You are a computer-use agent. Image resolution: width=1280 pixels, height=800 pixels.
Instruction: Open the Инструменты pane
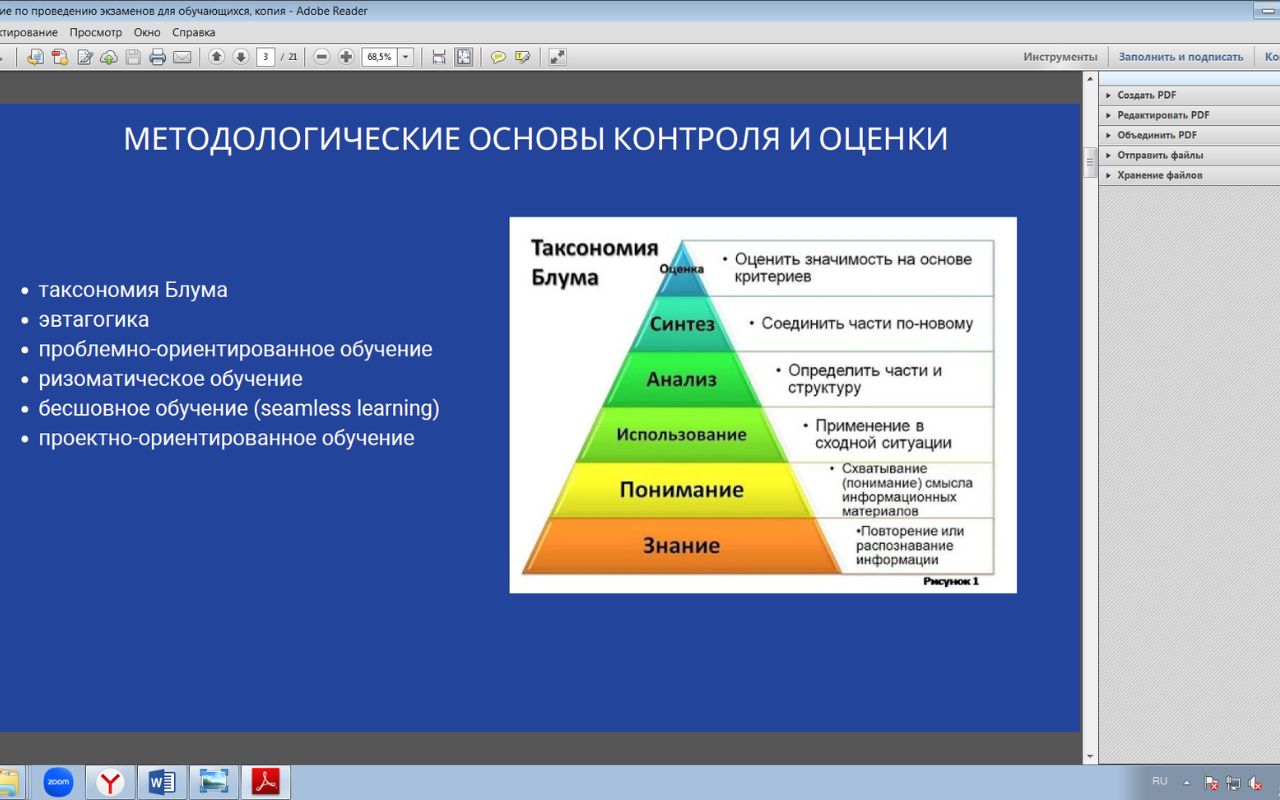(x=1060, y=57)
